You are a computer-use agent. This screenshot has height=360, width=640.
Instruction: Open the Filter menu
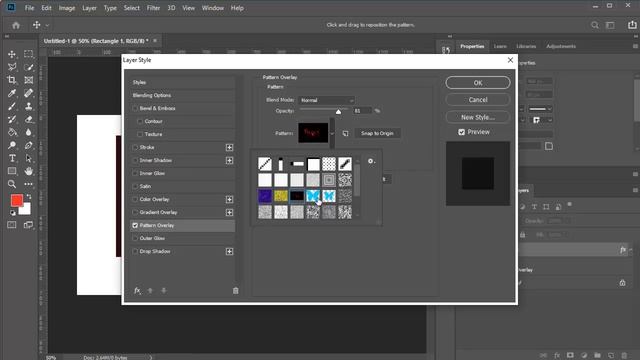pyautogui.click(x=153, y=8)
